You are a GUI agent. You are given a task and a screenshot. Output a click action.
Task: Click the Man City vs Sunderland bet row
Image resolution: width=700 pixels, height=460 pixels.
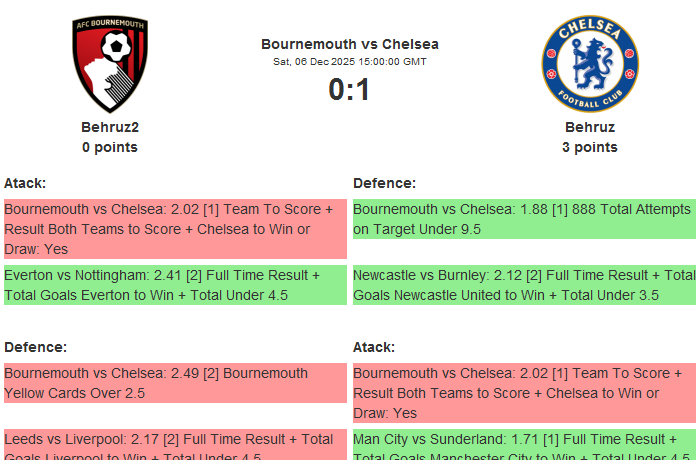click(524, 446)
